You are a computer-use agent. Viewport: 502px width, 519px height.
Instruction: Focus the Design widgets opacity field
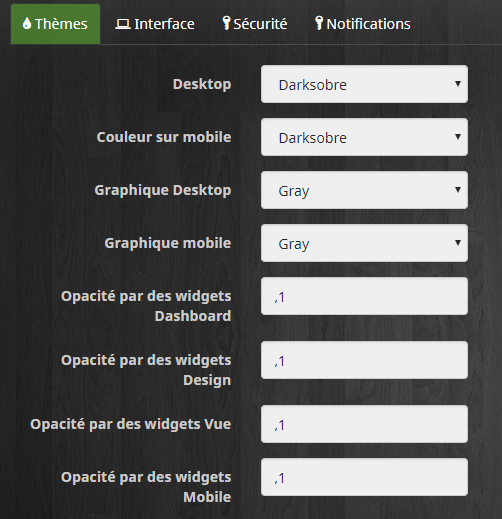(364, 360)
